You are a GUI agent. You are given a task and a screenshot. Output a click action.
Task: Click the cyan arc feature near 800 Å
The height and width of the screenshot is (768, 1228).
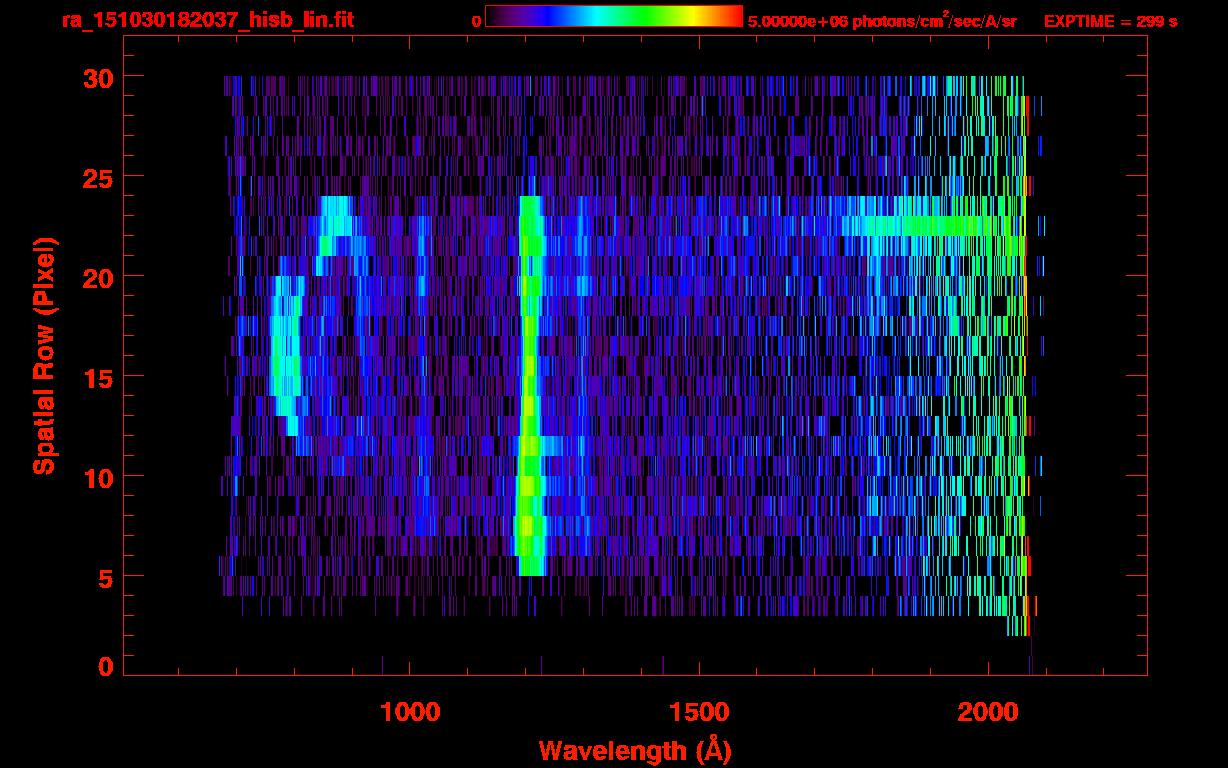[287, 355]
